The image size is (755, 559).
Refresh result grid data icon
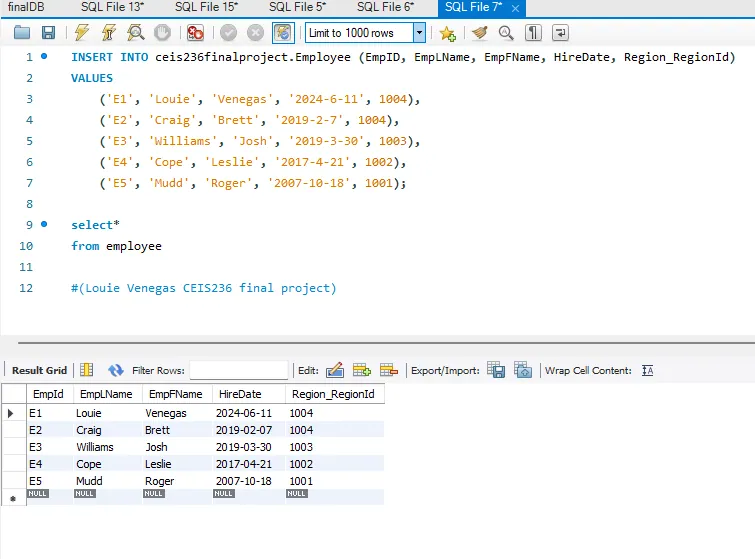116,370
